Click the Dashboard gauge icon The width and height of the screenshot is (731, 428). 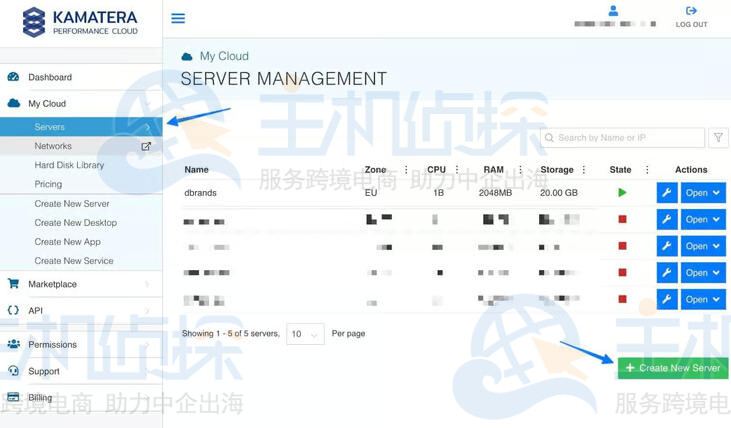14,77
